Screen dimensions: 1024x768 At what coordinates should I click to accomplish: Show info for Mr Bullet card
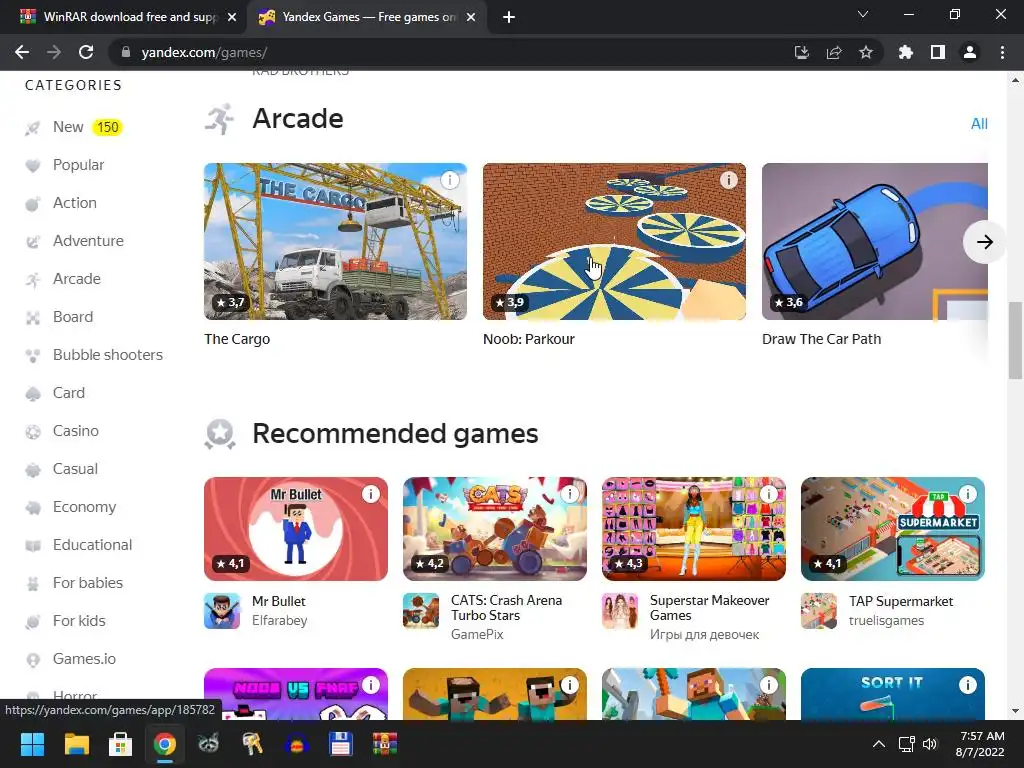coord(371,494)
